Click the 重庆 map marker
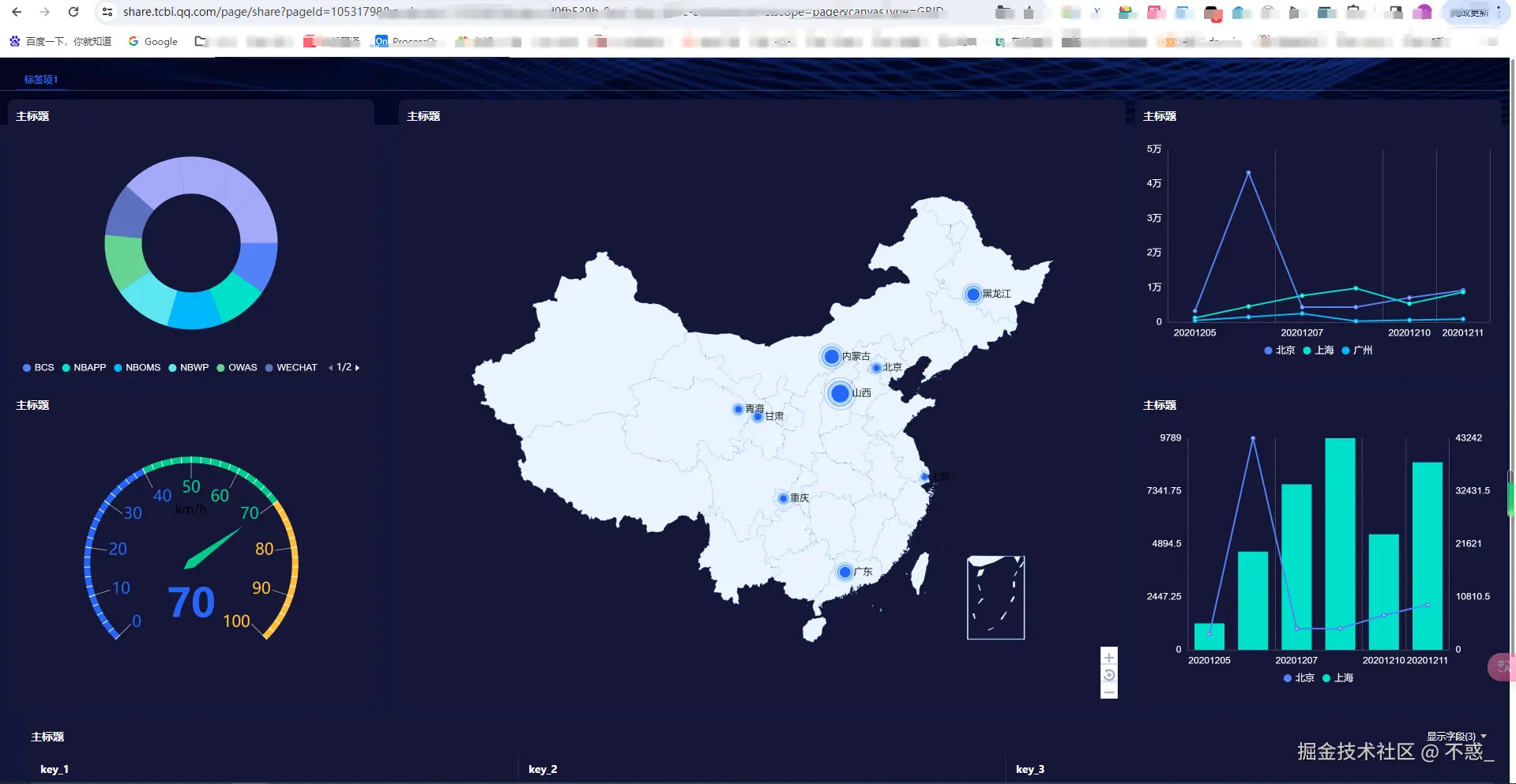 [783, 498]
